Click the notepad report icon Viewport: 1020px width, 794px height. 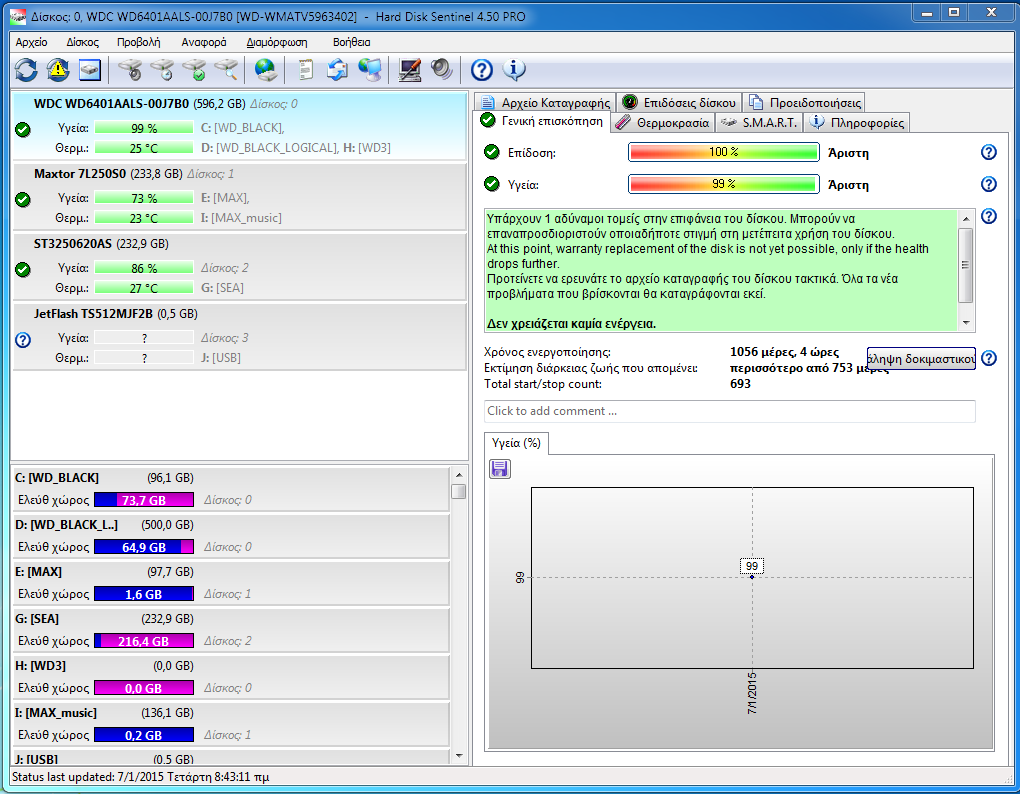click(305, 70)
